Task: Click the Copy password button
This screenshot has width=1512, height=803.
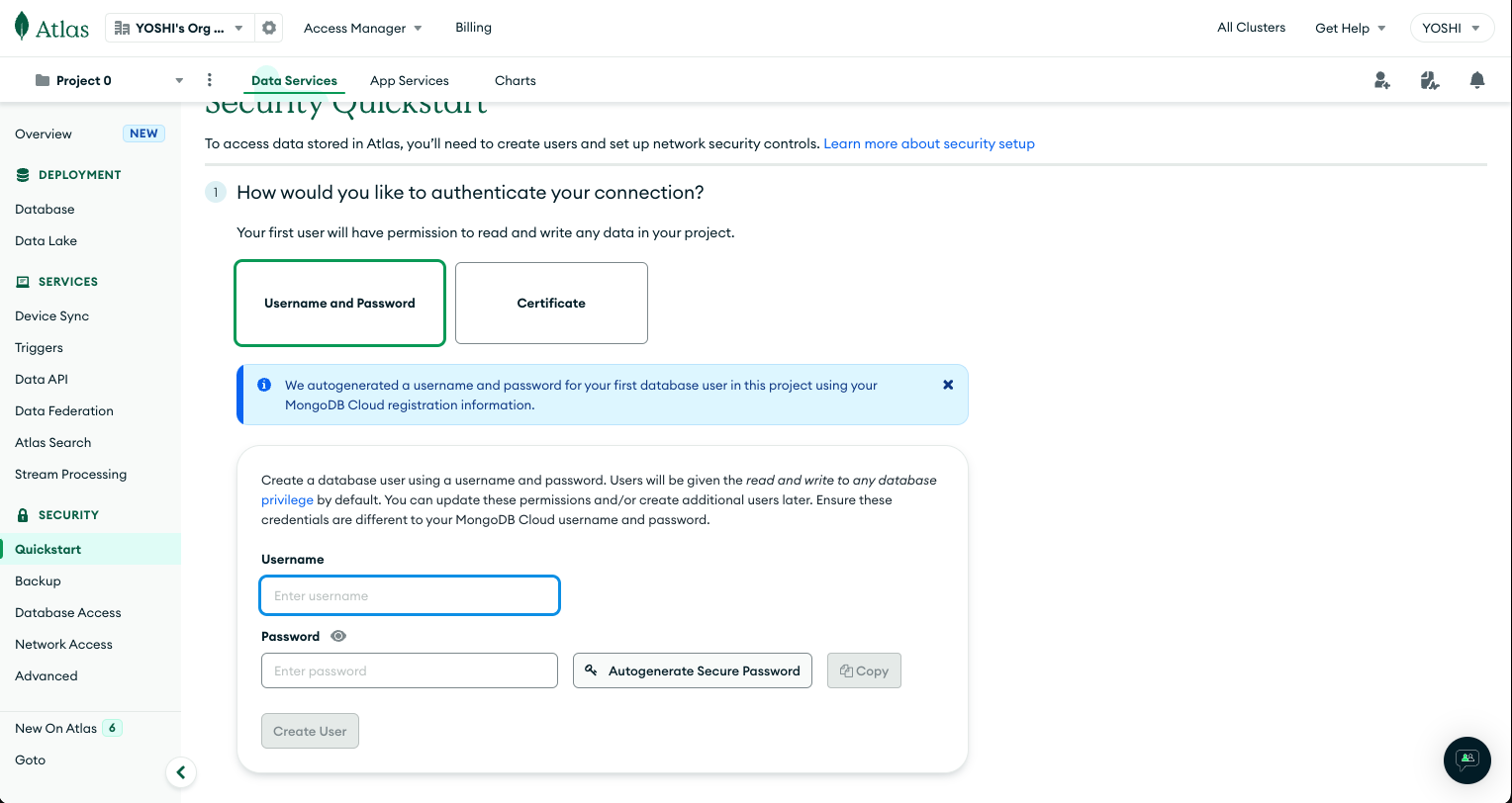Action: click(x=864, y=670)
